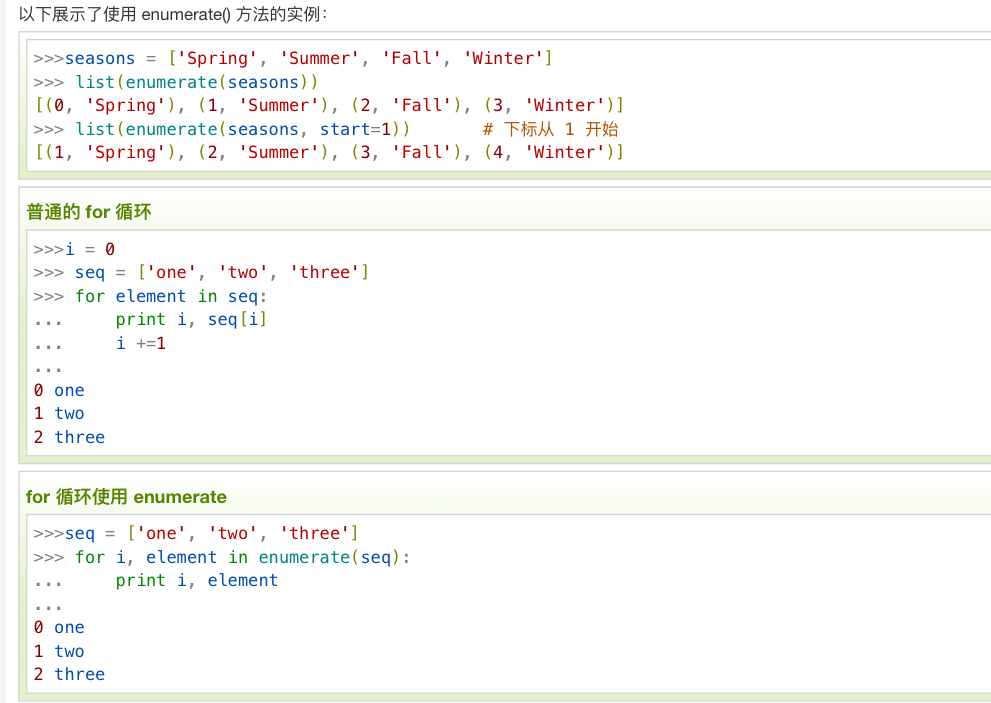The image size is (991, 703).
Task: Click the heading for 循环使用 enumerate
Action: click(x=126, y=497)
